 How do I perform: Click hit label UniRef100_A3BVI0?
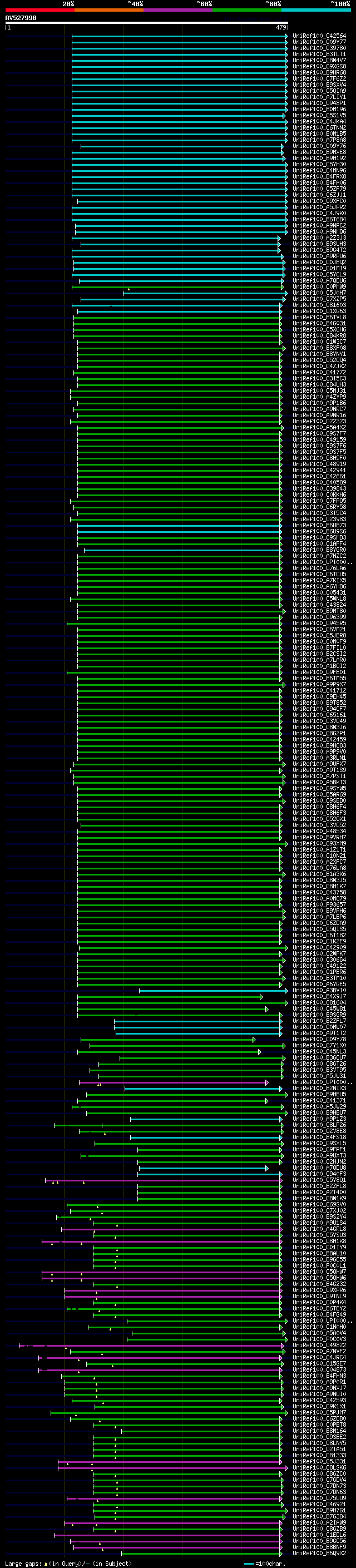pos(319,990)
